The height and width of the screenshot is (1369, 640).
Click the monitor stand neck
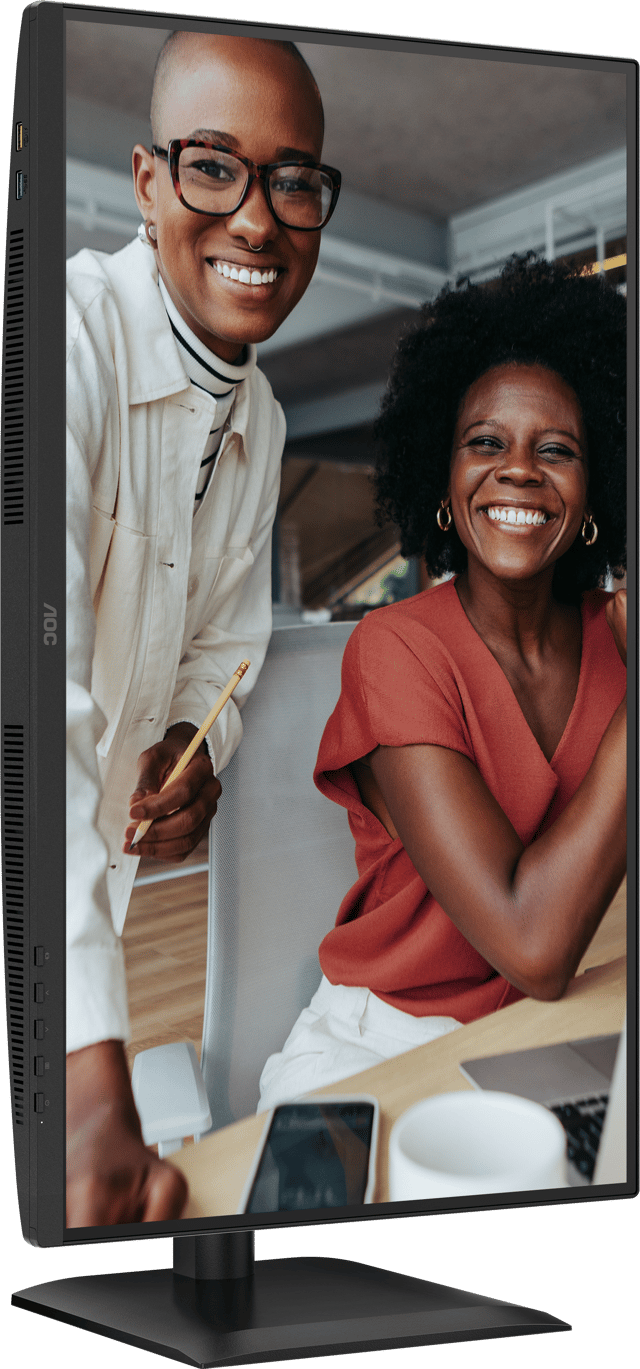click(x=212, y=1255)
